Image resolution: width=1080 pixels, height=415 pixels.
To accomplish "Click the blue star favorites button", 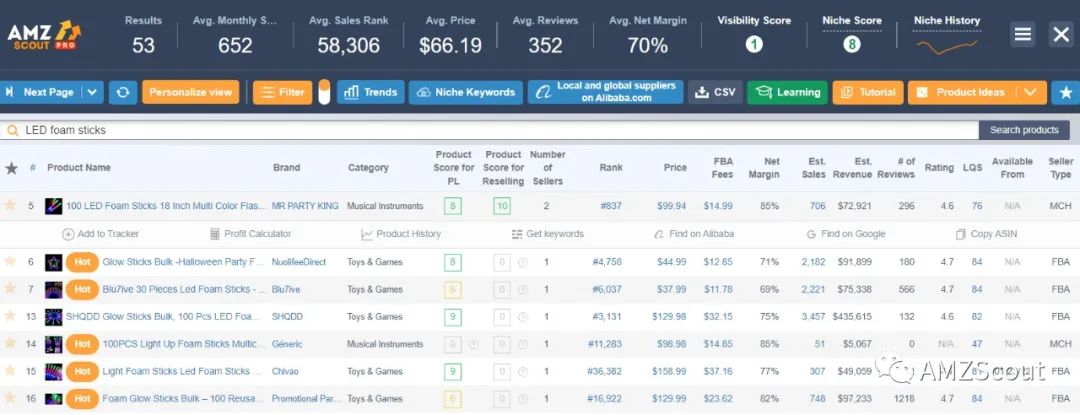I will (1065, 92).
